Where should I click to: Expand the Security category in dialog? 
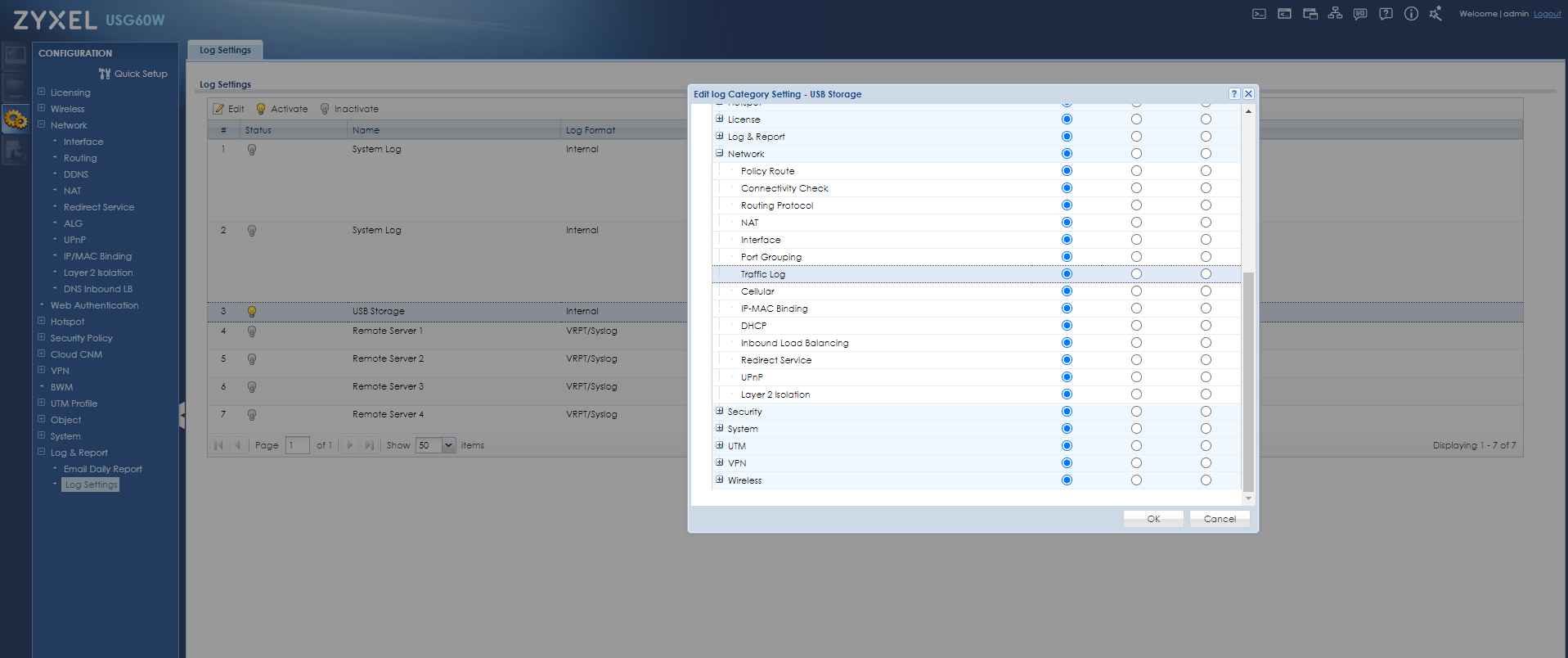[x=720, y=412]
